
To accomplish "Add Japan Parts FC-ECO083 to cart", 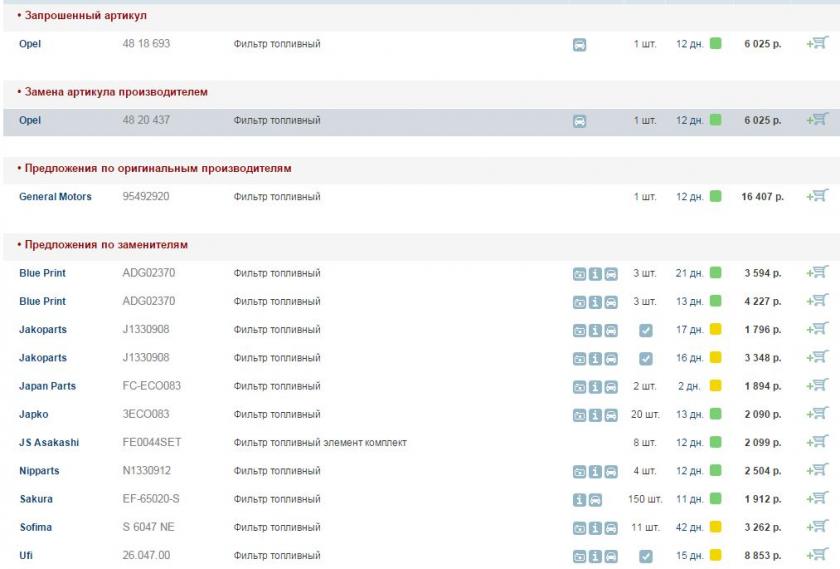I will 818,386.
